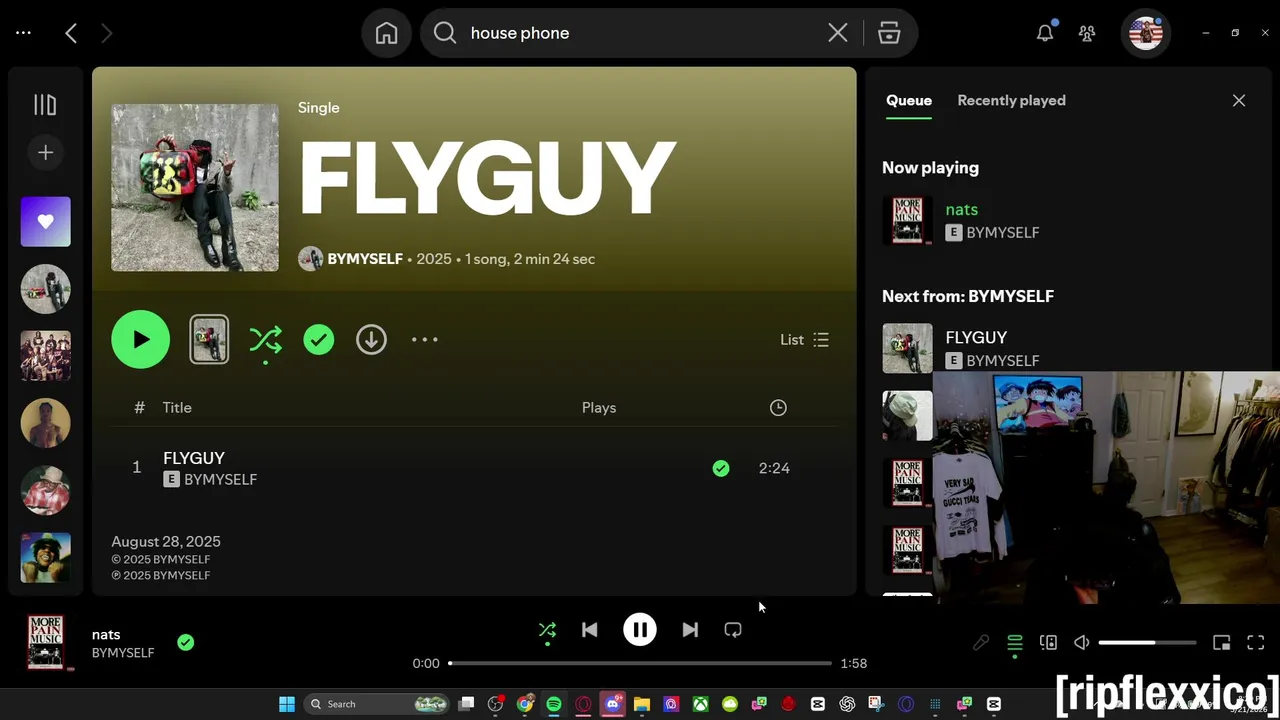
Task: Close the queue panel
Action: point(1239,100)
